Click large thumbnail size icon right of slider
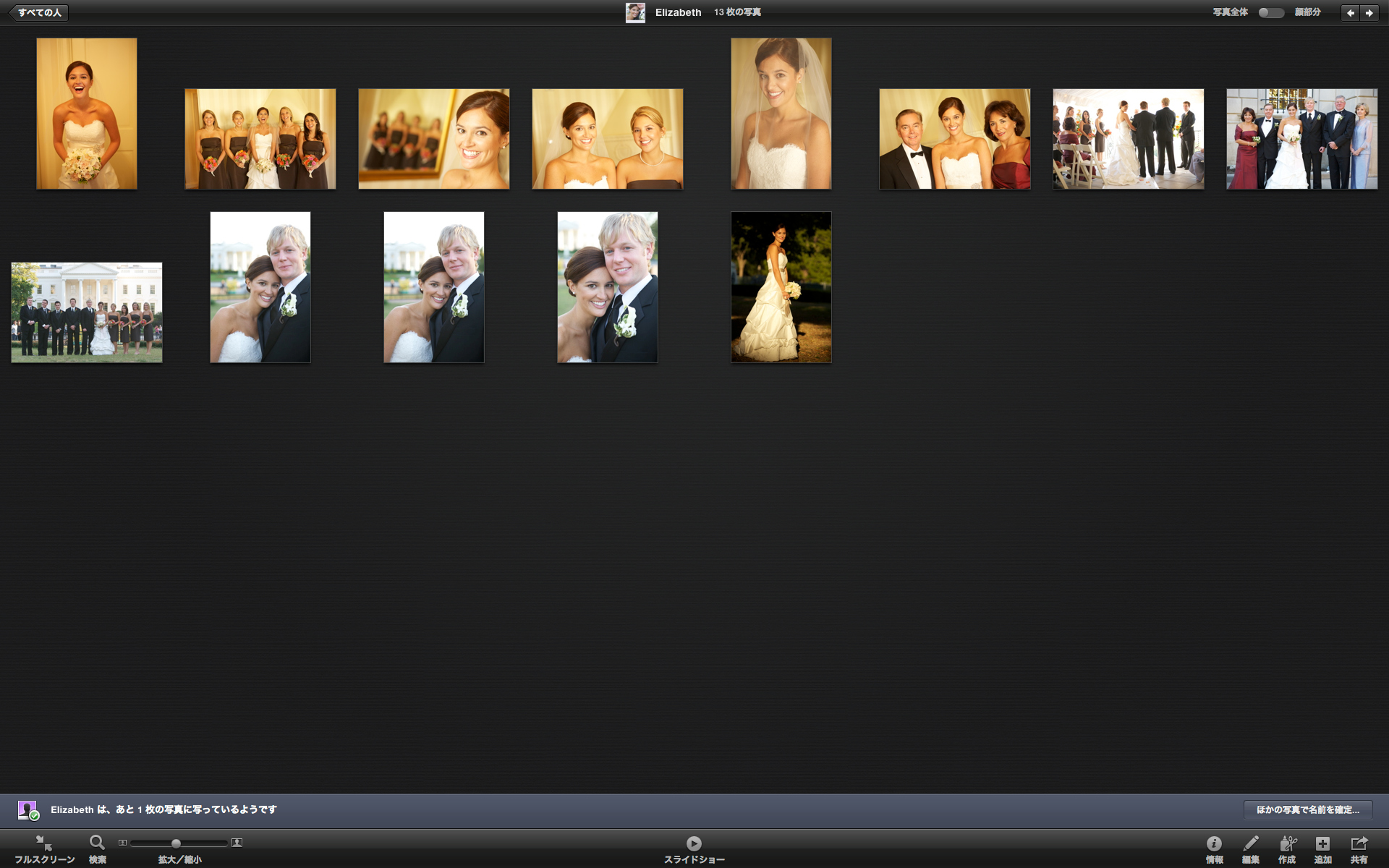Image resolution: width=1389 pixels, height=868 pixels. [x=237, y=843]
